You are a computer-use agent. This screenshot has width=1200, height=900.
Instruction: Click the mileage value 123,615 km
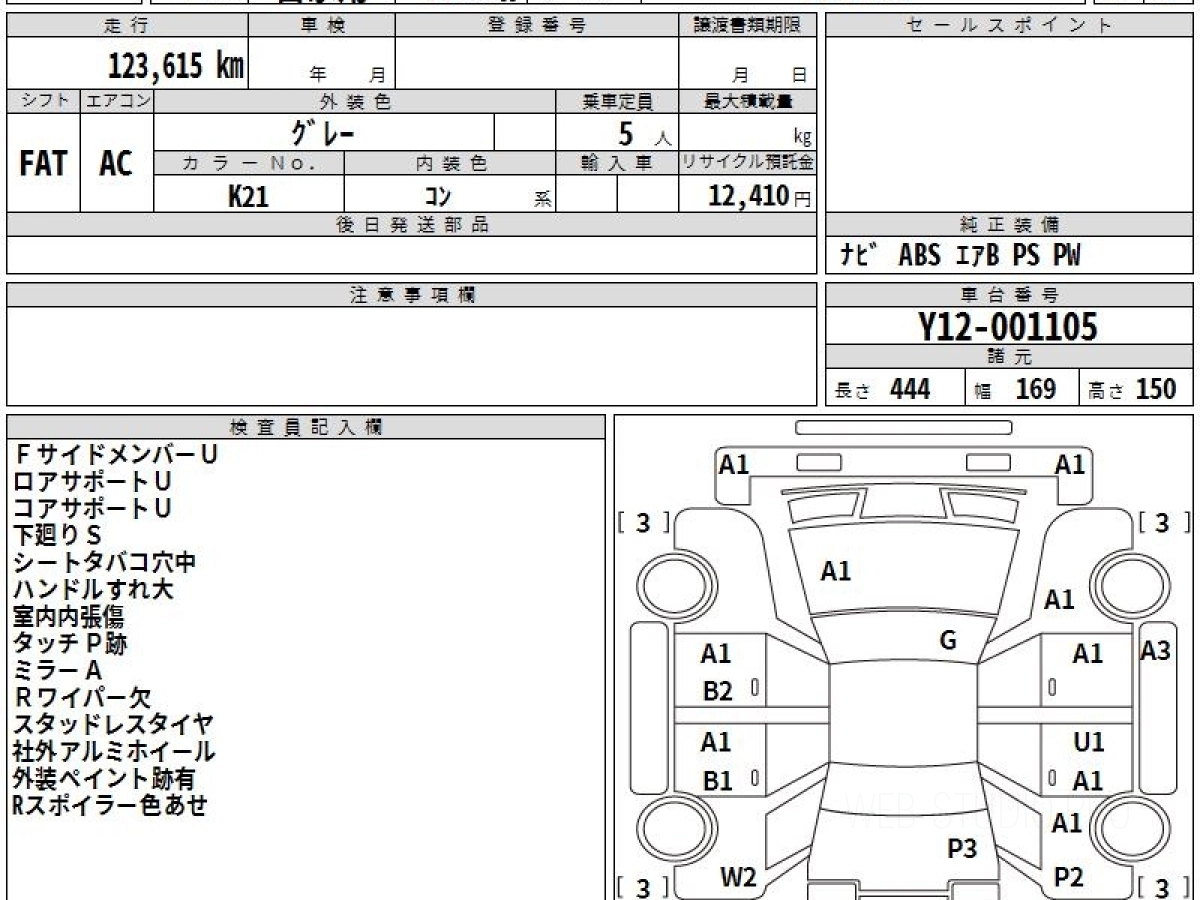175,67
